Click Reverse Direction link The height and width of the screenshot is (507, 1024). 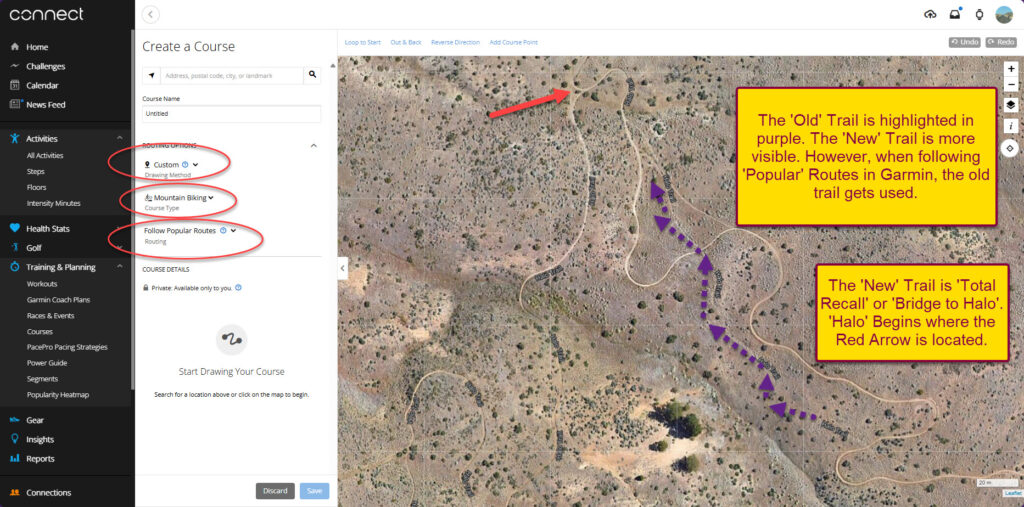(x=455, y=42)
